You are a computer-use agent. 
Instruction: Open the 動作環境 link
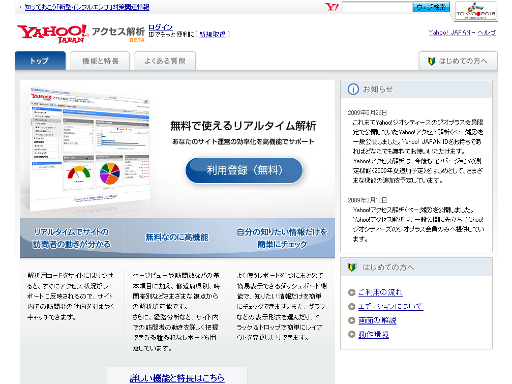click(x=373, y=334)
